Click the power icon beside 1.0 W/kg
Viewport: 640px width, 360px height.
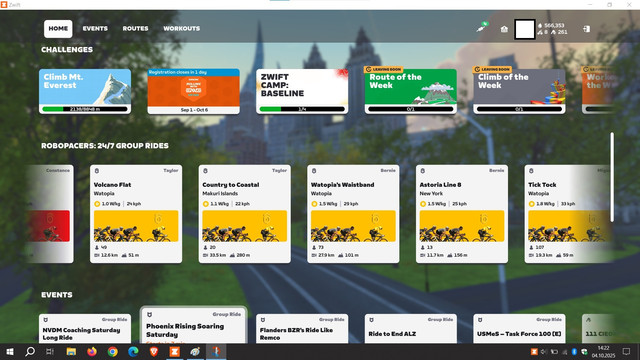click(97, 204)
